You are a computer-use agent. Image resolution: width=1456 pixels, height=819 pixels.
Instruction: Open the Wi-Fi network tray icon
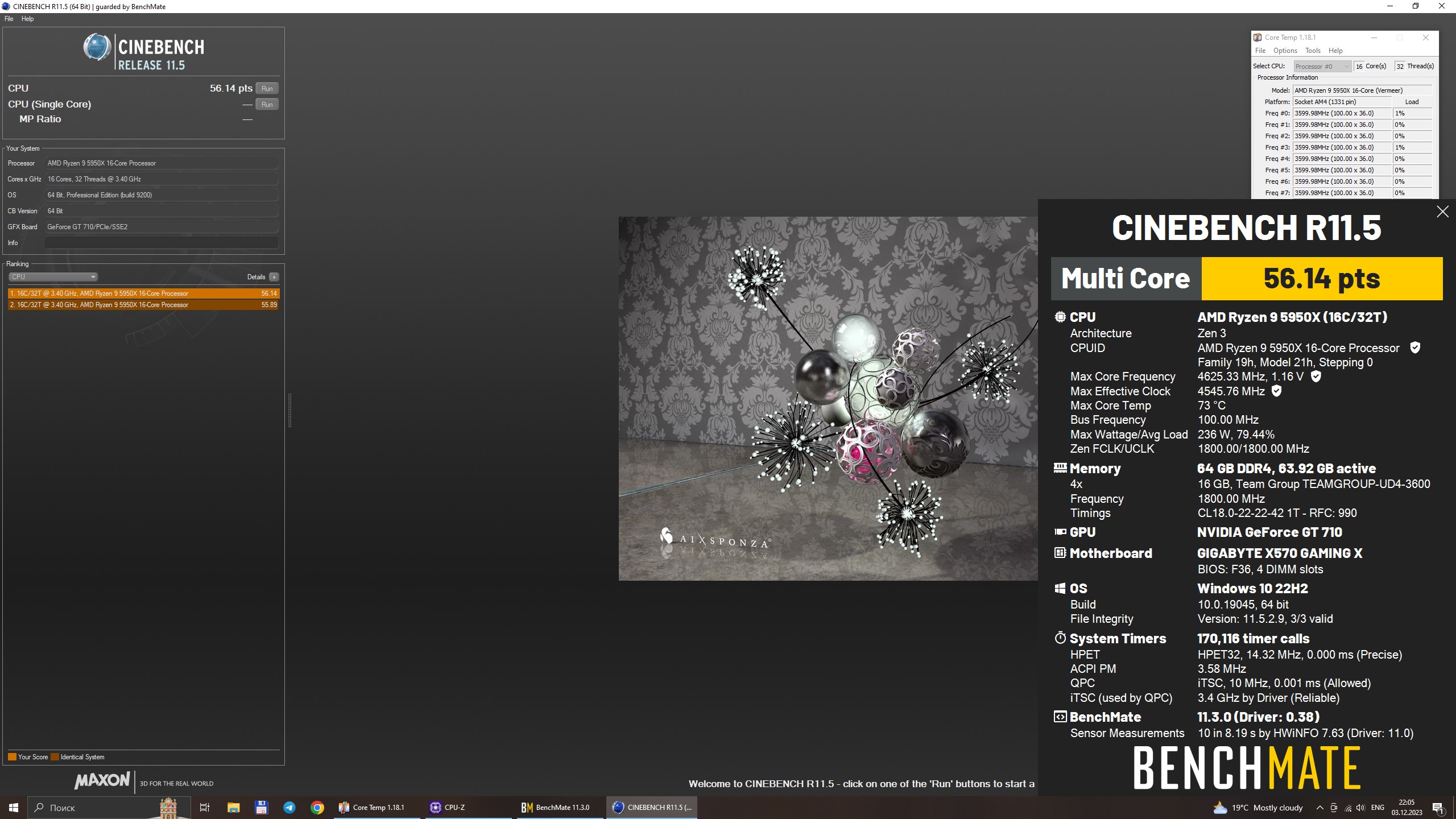coord(1347,808)
